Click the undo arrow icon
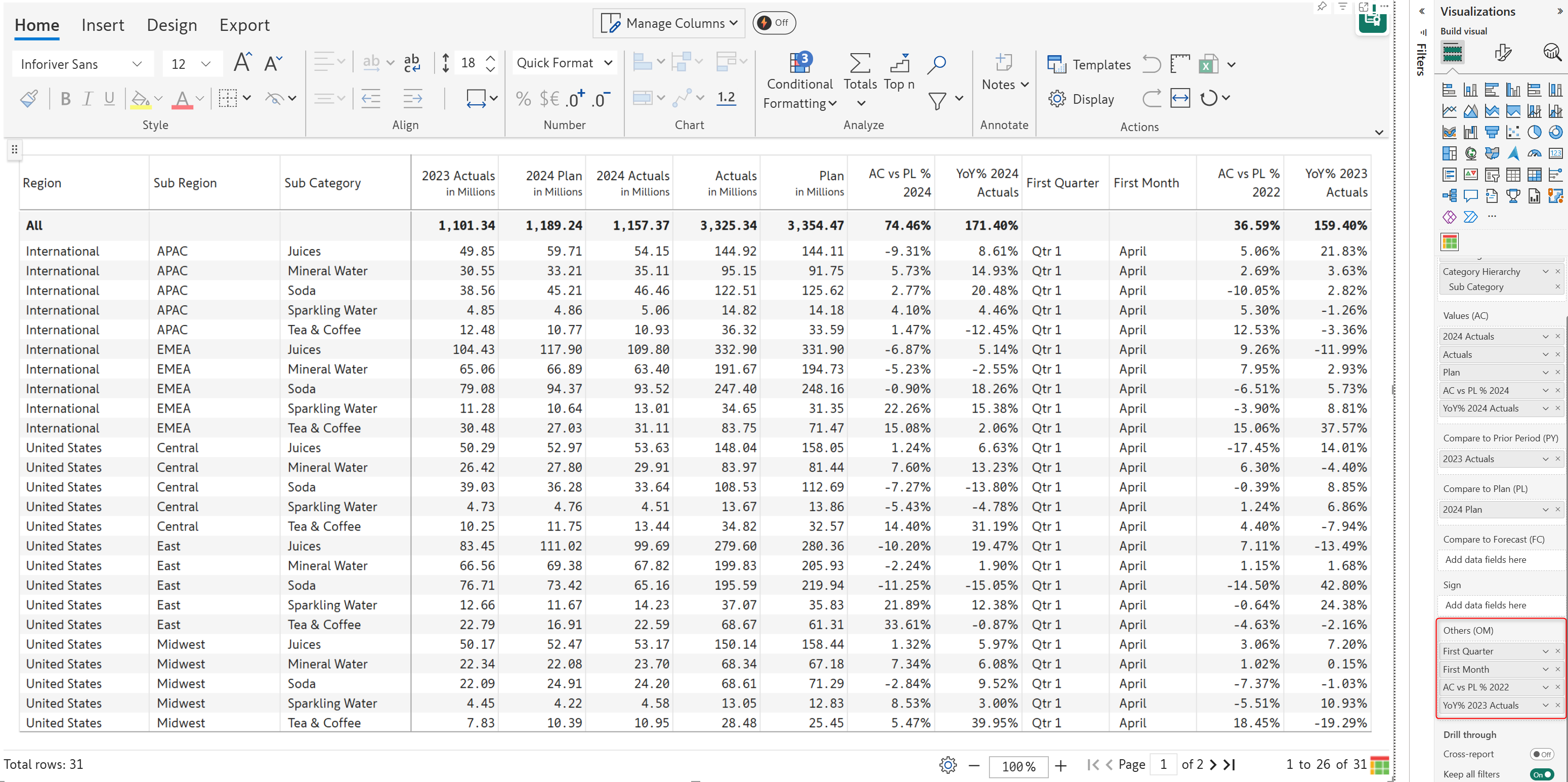 click(1151, 65)
